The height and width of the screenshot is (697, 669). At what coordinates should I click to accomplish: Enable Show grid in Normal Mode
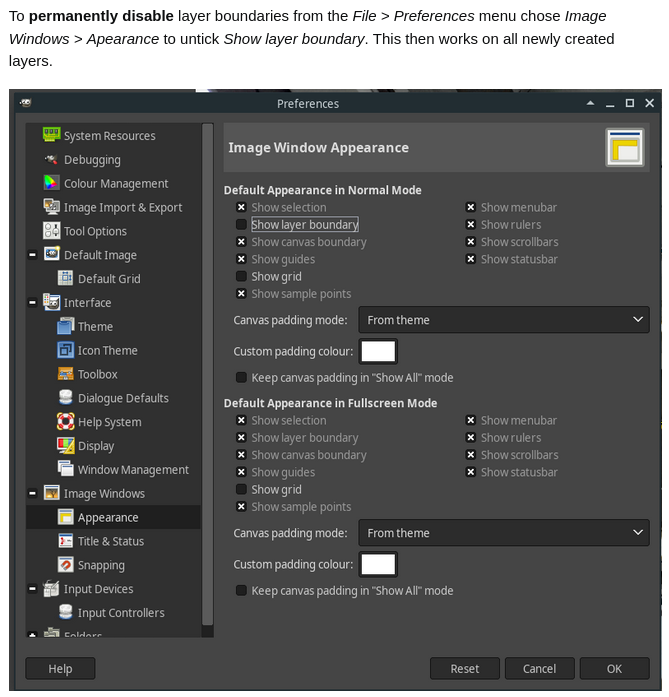[x=241, y=276]
